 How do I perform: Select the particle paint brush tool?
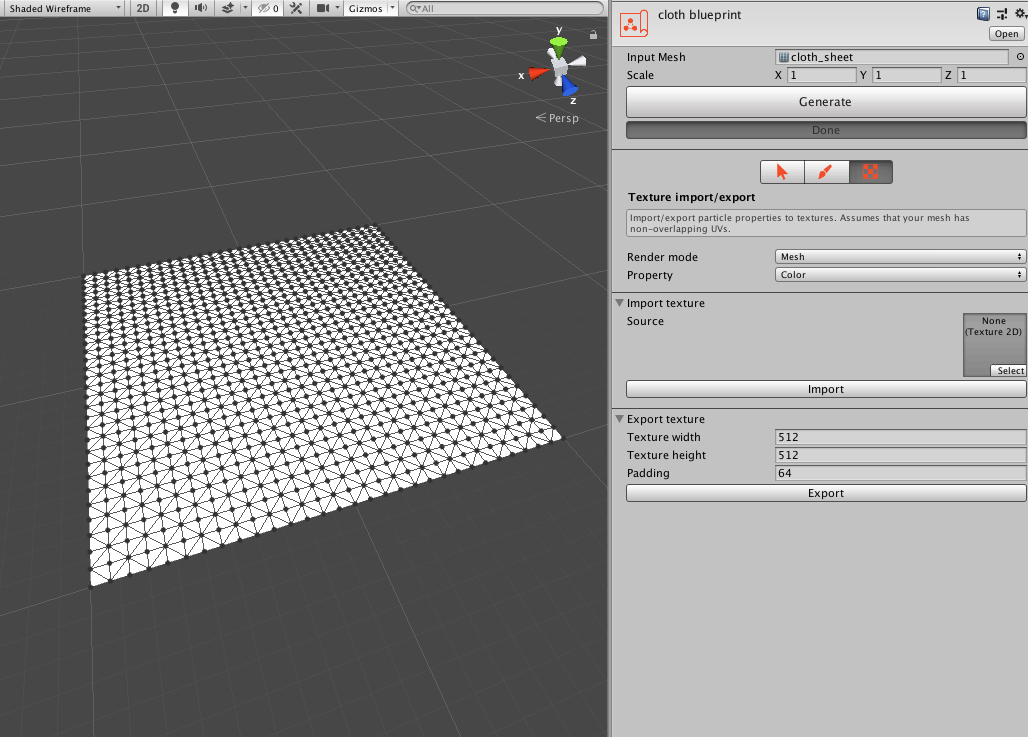(x=826, y=172)
